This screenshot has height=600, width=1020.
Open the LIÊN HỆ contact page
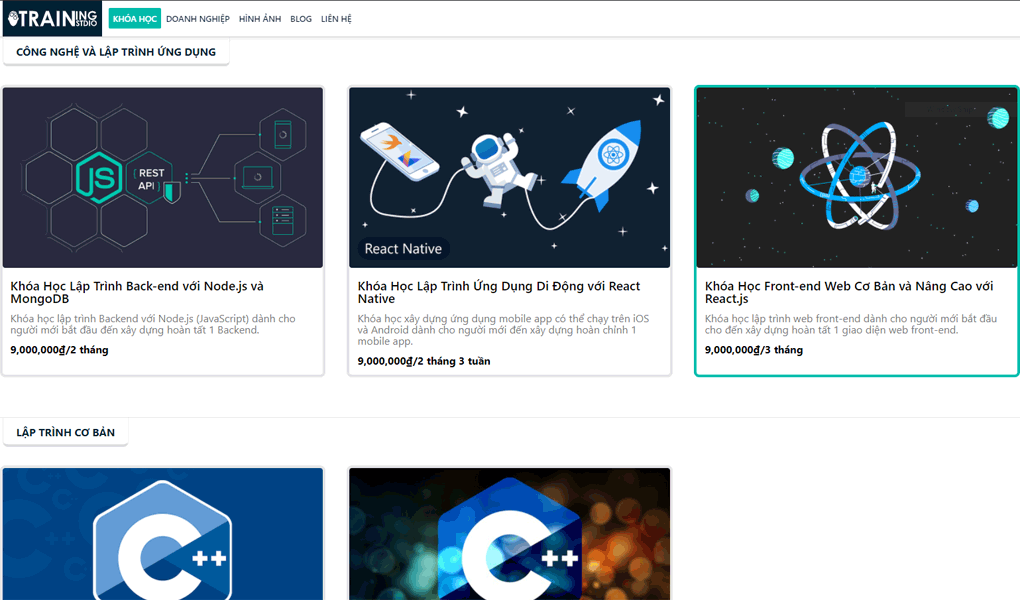click(x=336, y=19)
